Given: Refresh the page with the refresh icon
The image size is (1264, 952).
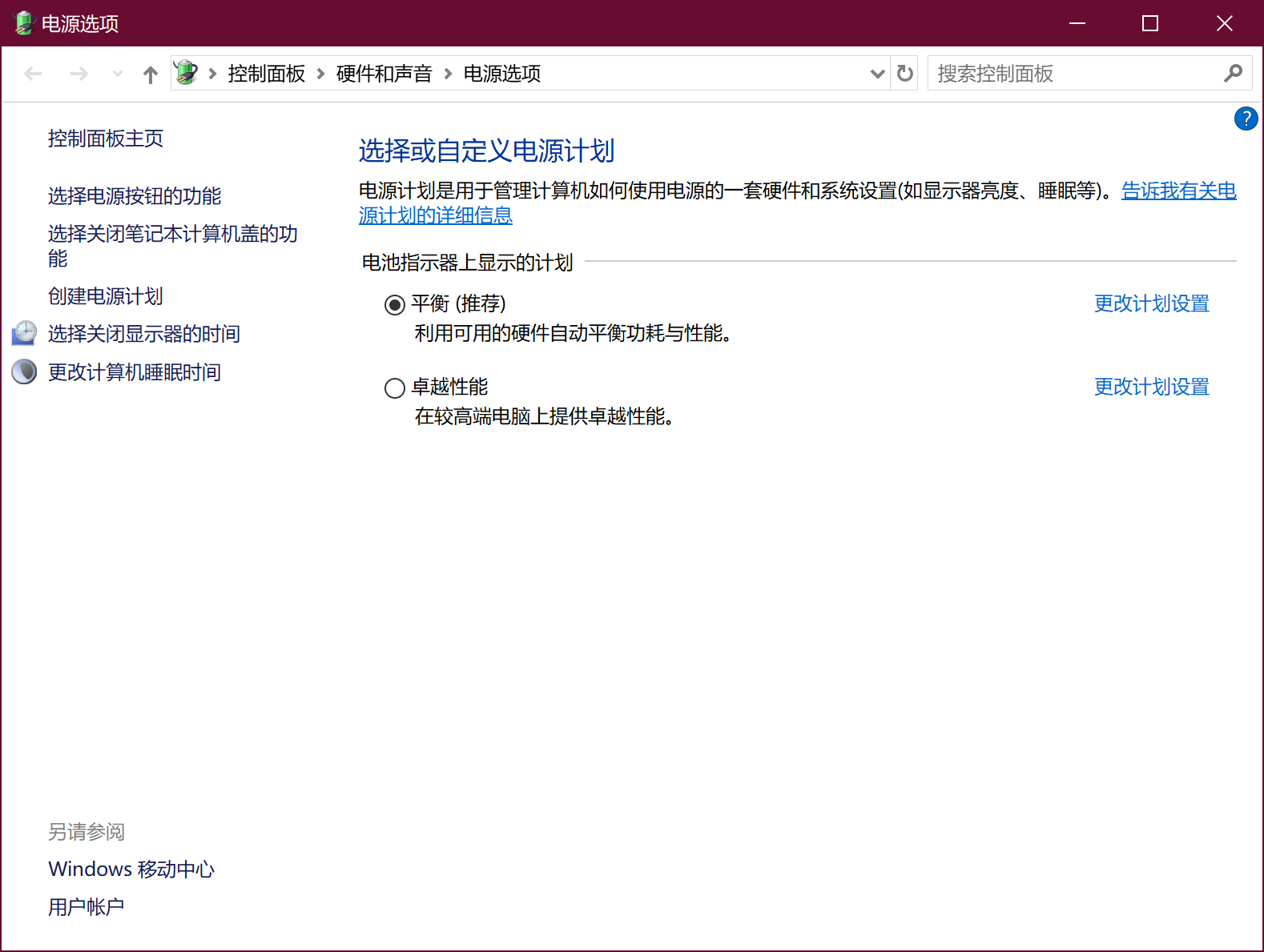Looking at the screenshot, I should pos(905,74).
